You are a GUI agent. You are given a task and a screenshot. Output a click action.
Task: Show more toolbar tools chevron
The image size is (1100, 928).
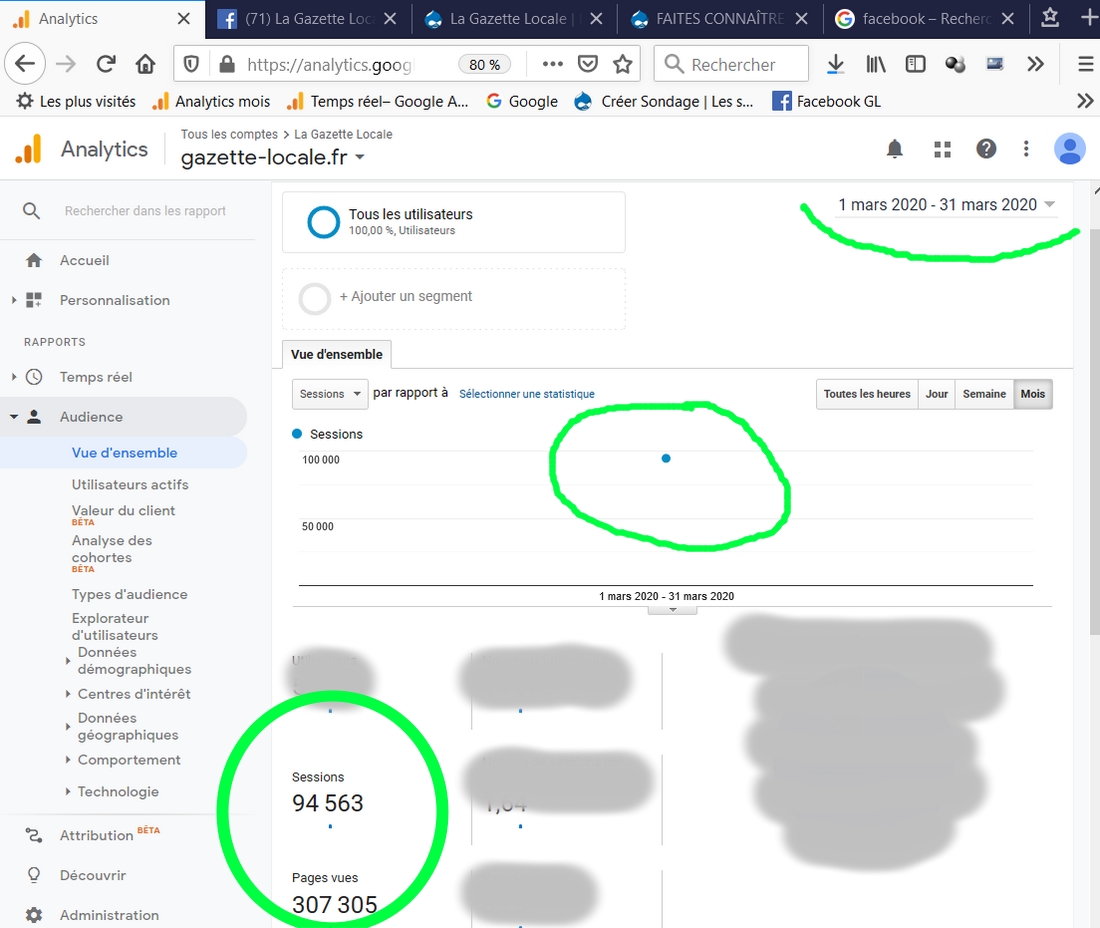[1035, 65]
